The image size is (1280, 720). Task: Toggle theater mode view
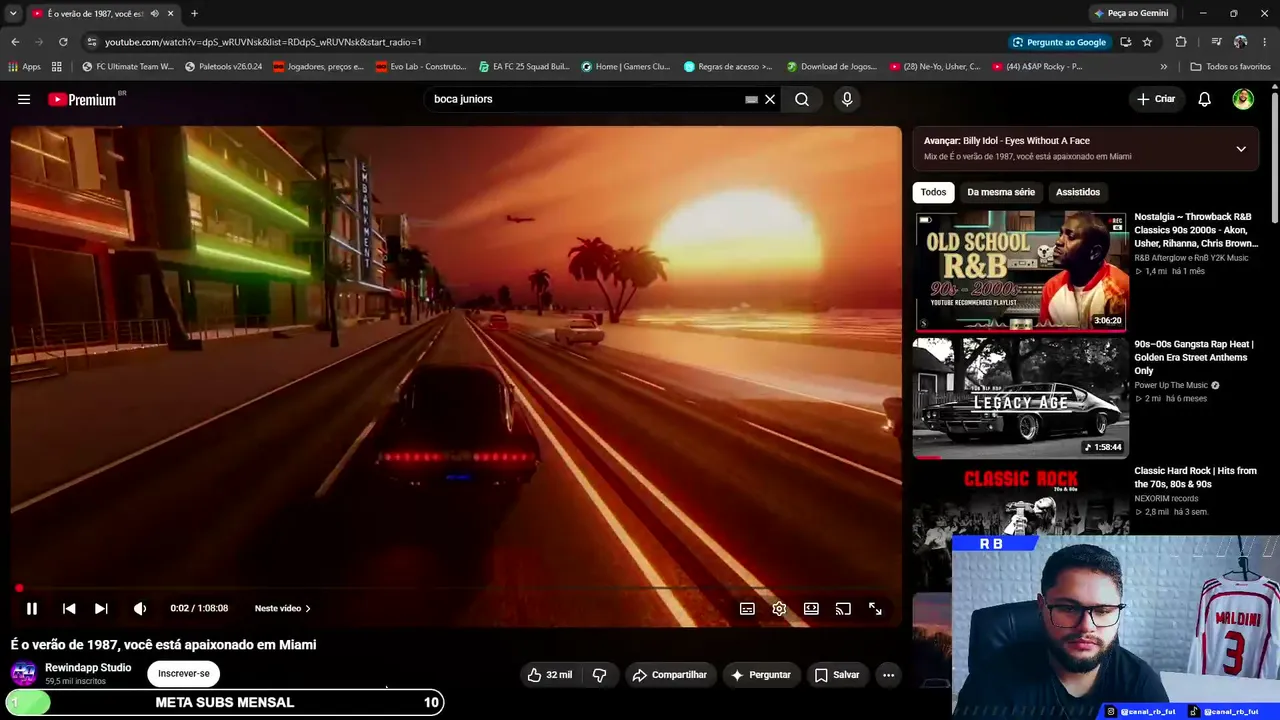point(811,608)
